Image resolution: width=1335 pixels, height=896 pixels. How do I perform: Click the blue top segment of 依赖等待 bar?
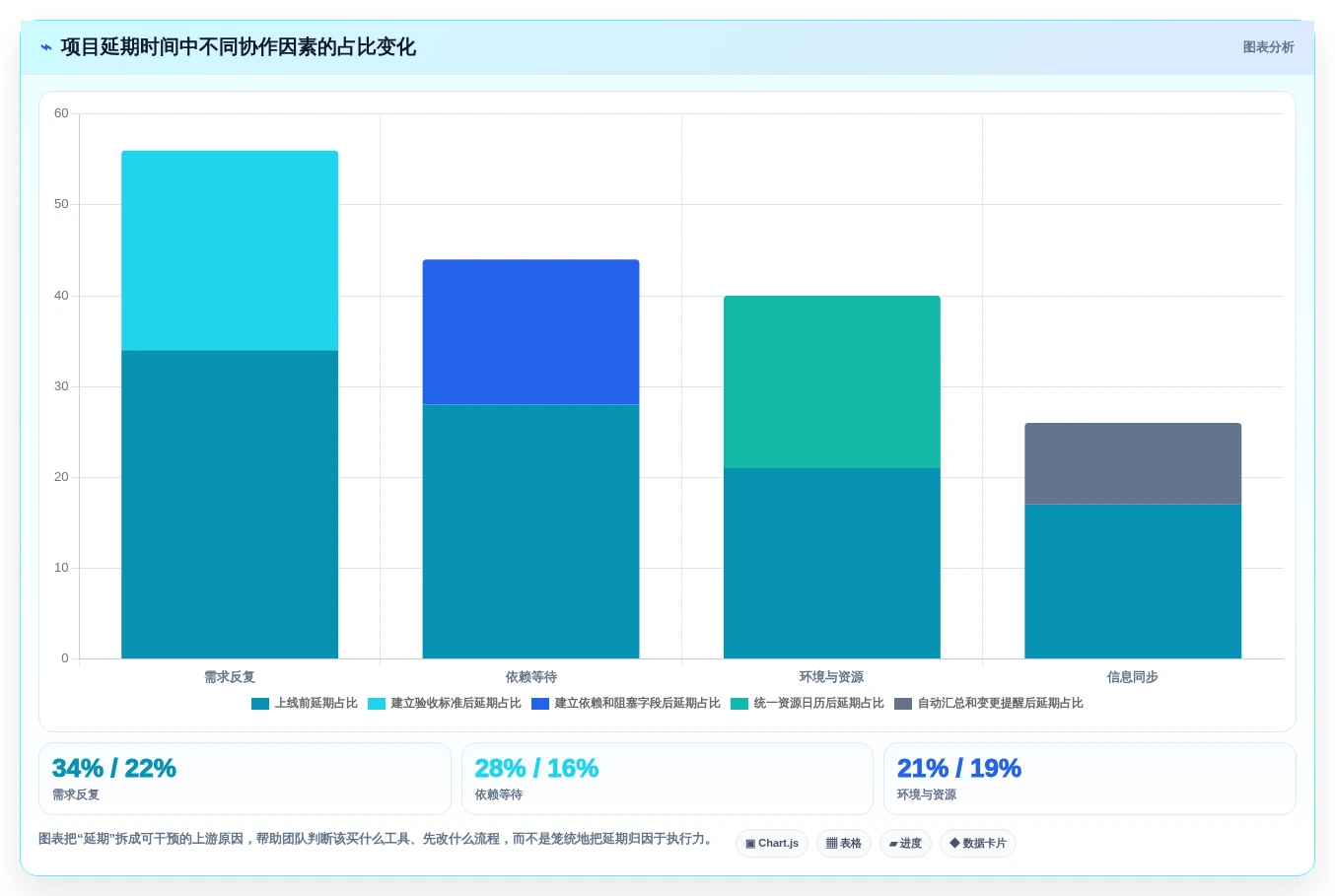tap(530, 332)
